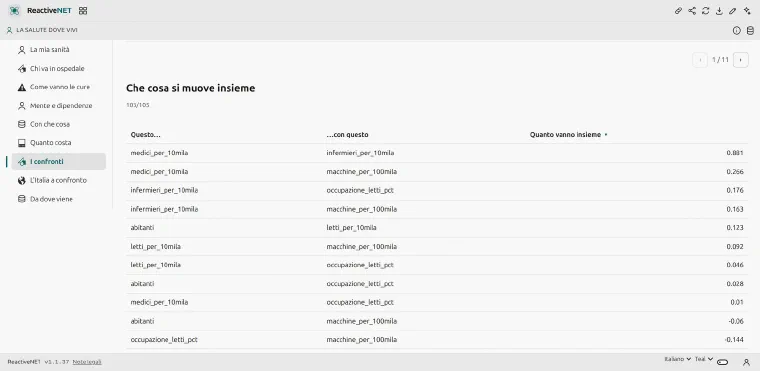Open Chi va in ospedale section
The height and width of the screenshot is (371, 760).
pos(59,69)
